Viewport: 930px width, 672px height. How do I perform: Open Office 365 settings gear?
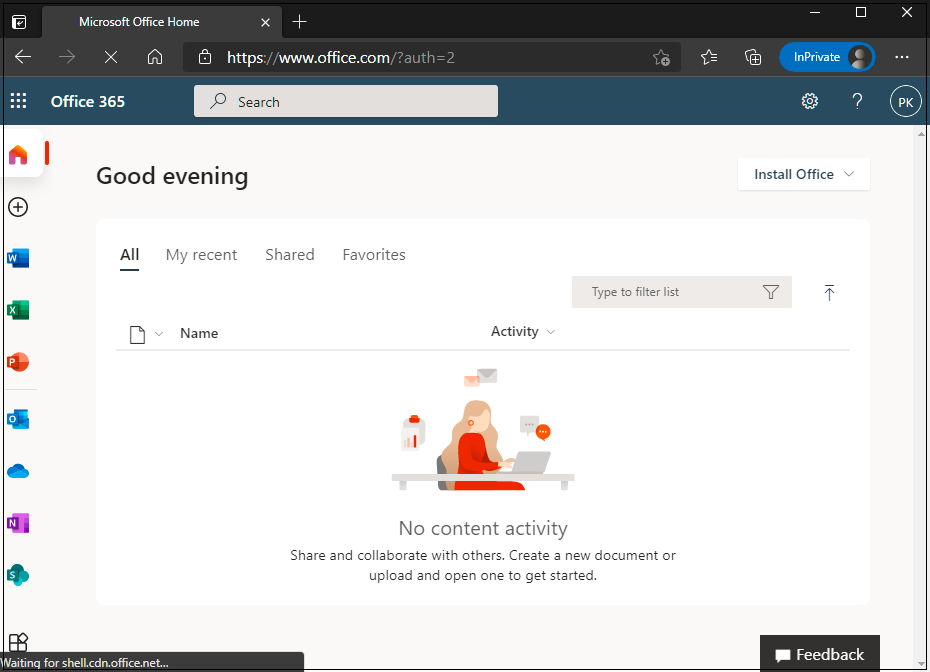point(810,101)
